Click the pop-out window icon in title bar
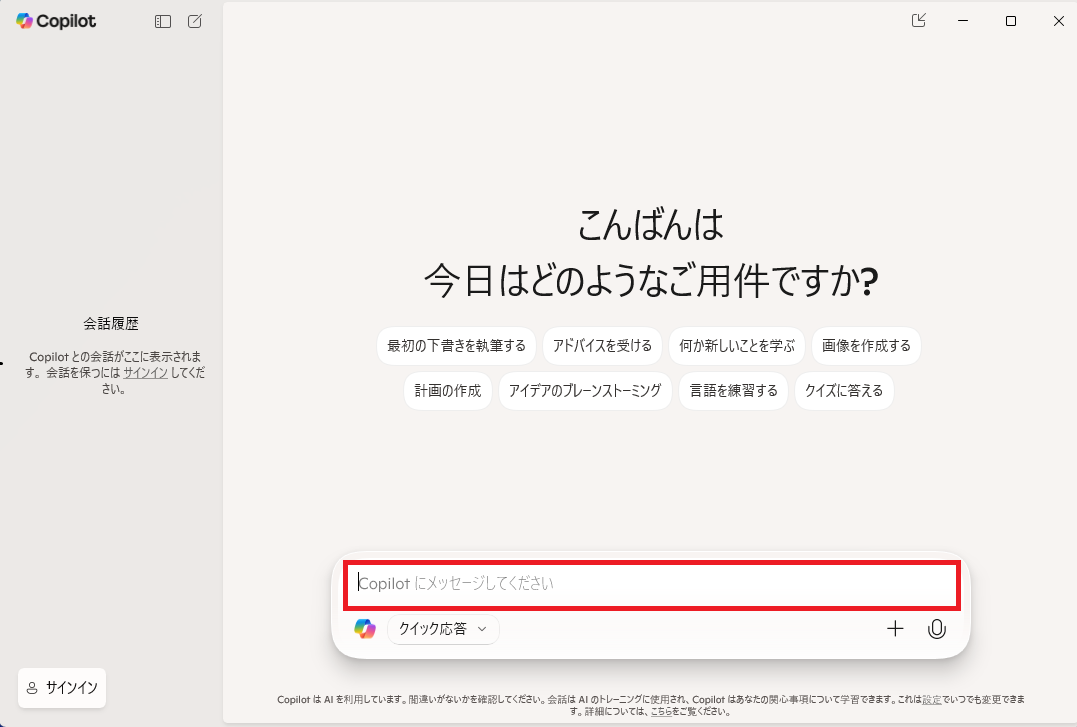This screenshot has width=1077, height=727. point(918,21)
